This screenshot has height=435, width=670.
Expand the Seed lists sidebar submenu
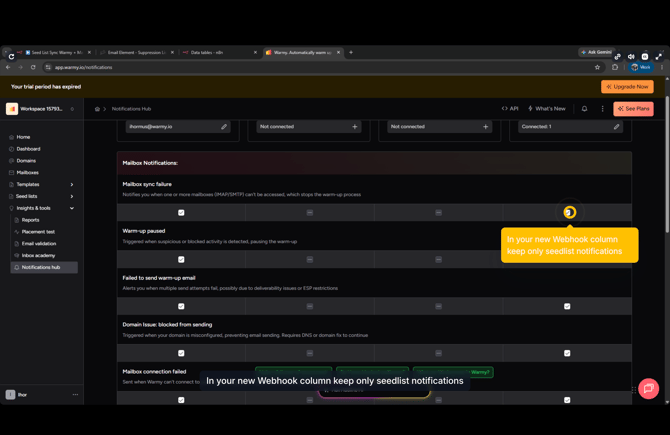coord(72,197)
